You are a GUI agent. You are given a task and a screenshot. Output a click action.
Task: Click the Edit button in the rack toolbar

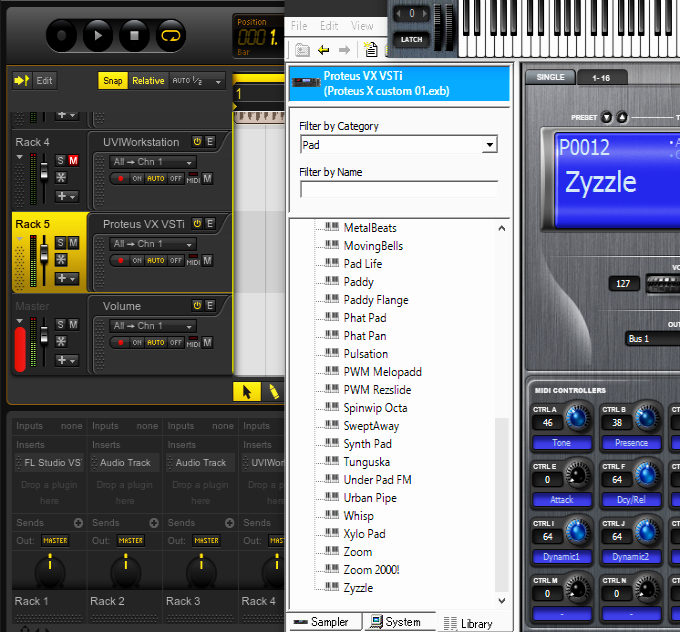tap(44, 81)
